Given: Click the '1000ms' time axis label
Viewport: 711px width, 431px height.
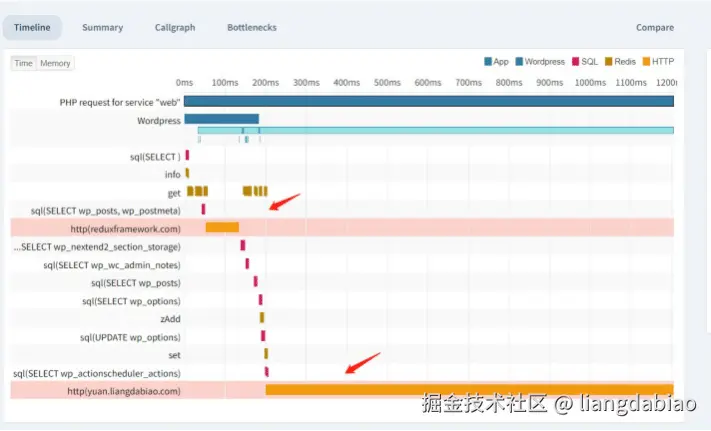Looking at the screenshot, I should tap(590, 82).
